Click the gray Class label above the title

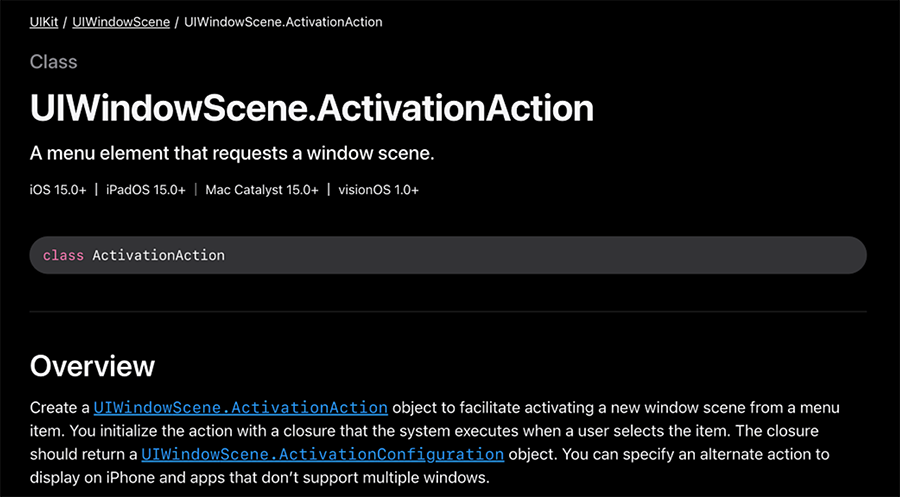(53, 62)
